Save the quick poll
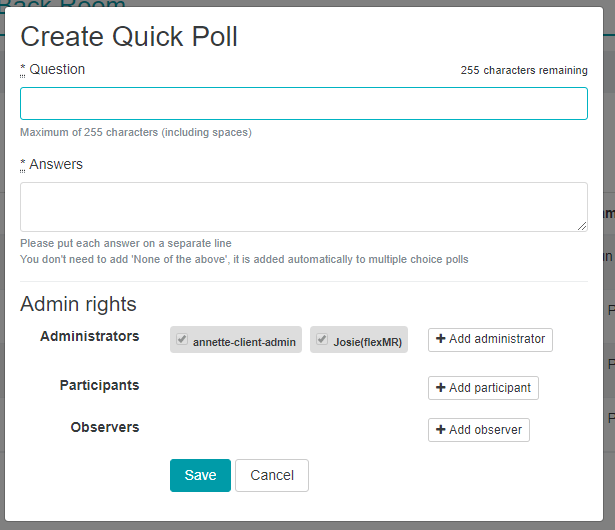615x530 pixels. point(200,475)
